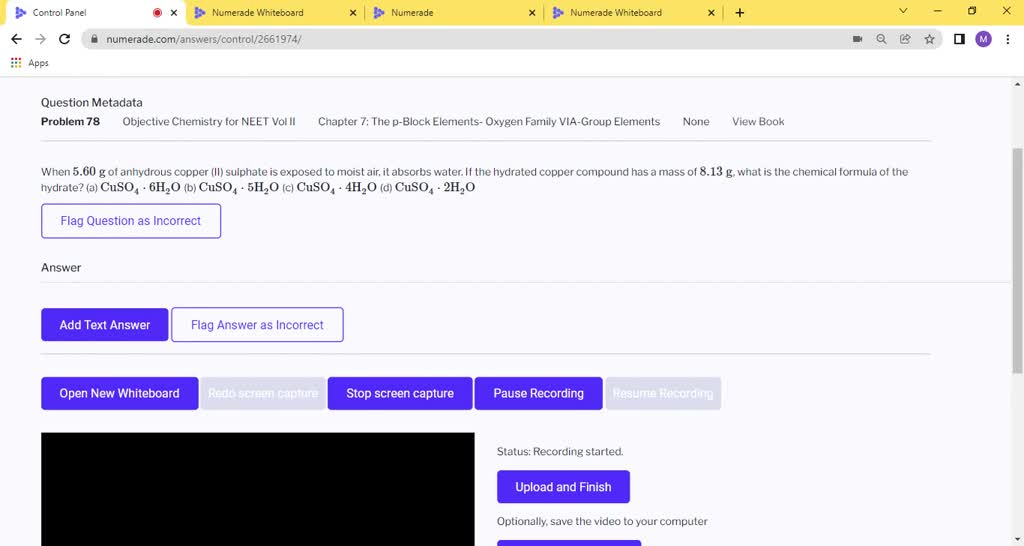Open the Apps grid shortcut
The height and width of the screenshot is (546, 1024).
(30, 63)
